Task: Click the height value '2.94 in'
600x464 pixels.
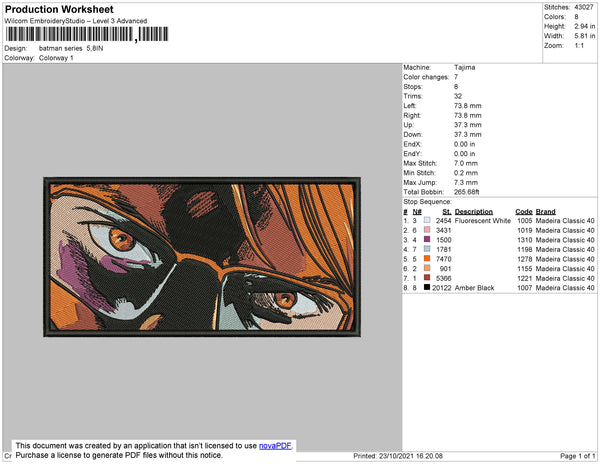Action: pyautogui.click(x=584, y=26)
